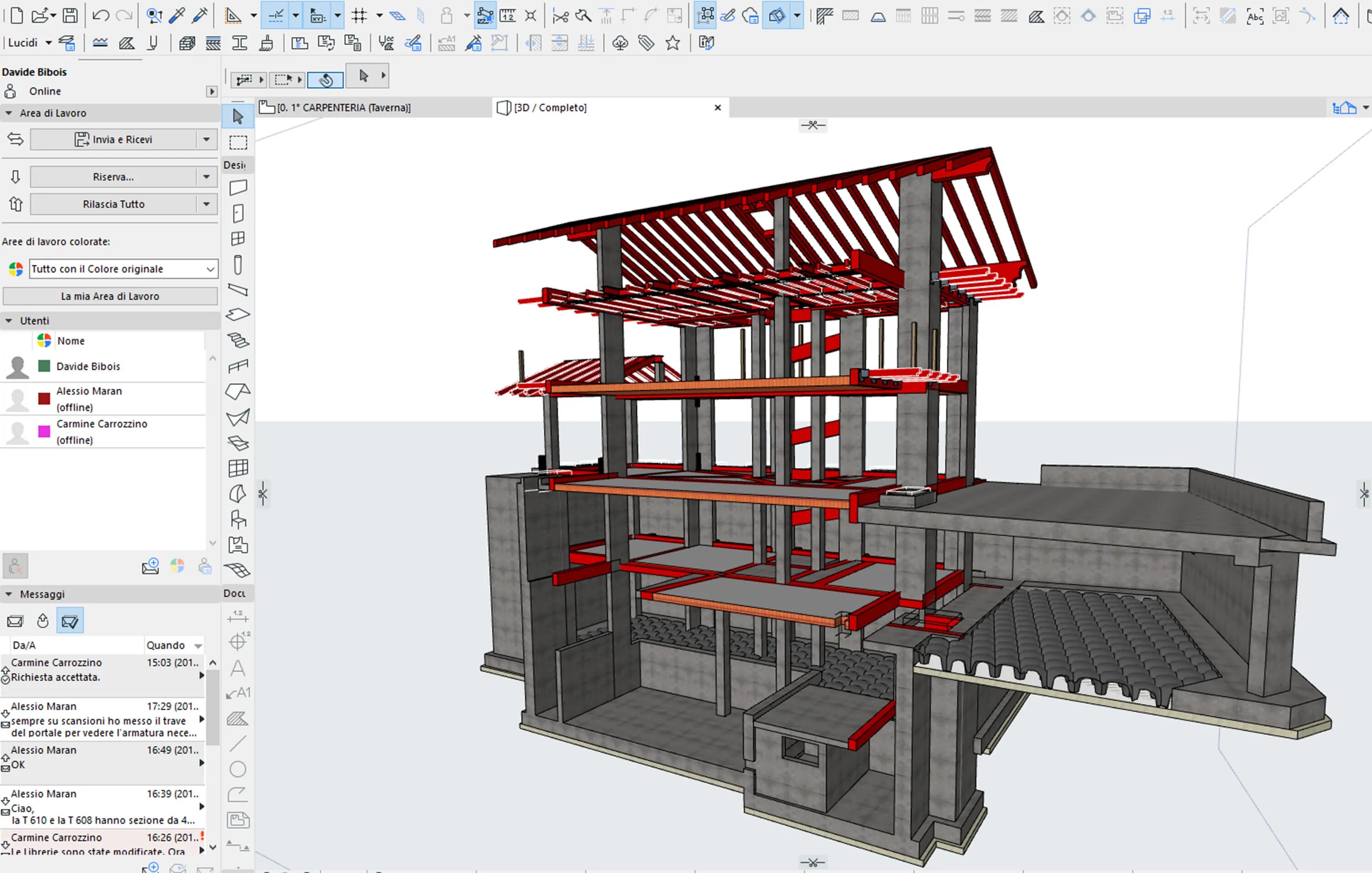
Task: Select the Label tool in the toolbox
Action: tap(238, 693)
